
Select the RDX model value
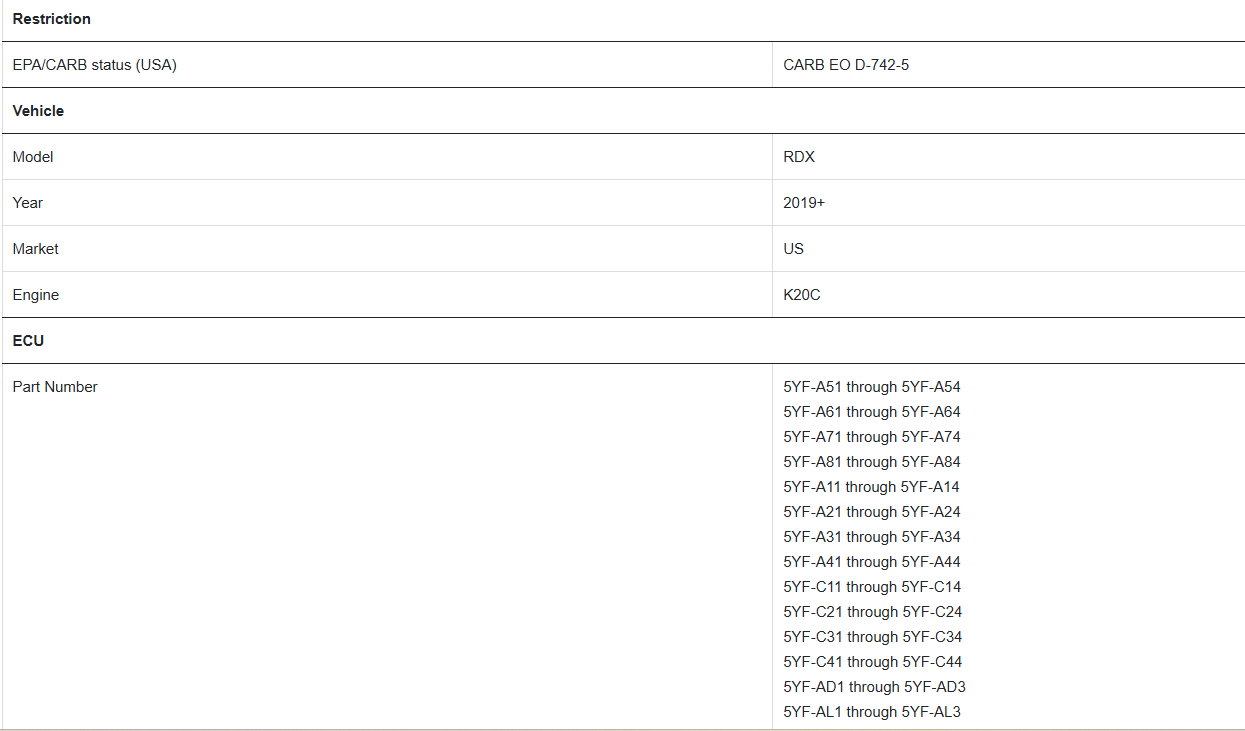(x=799, y=157)
